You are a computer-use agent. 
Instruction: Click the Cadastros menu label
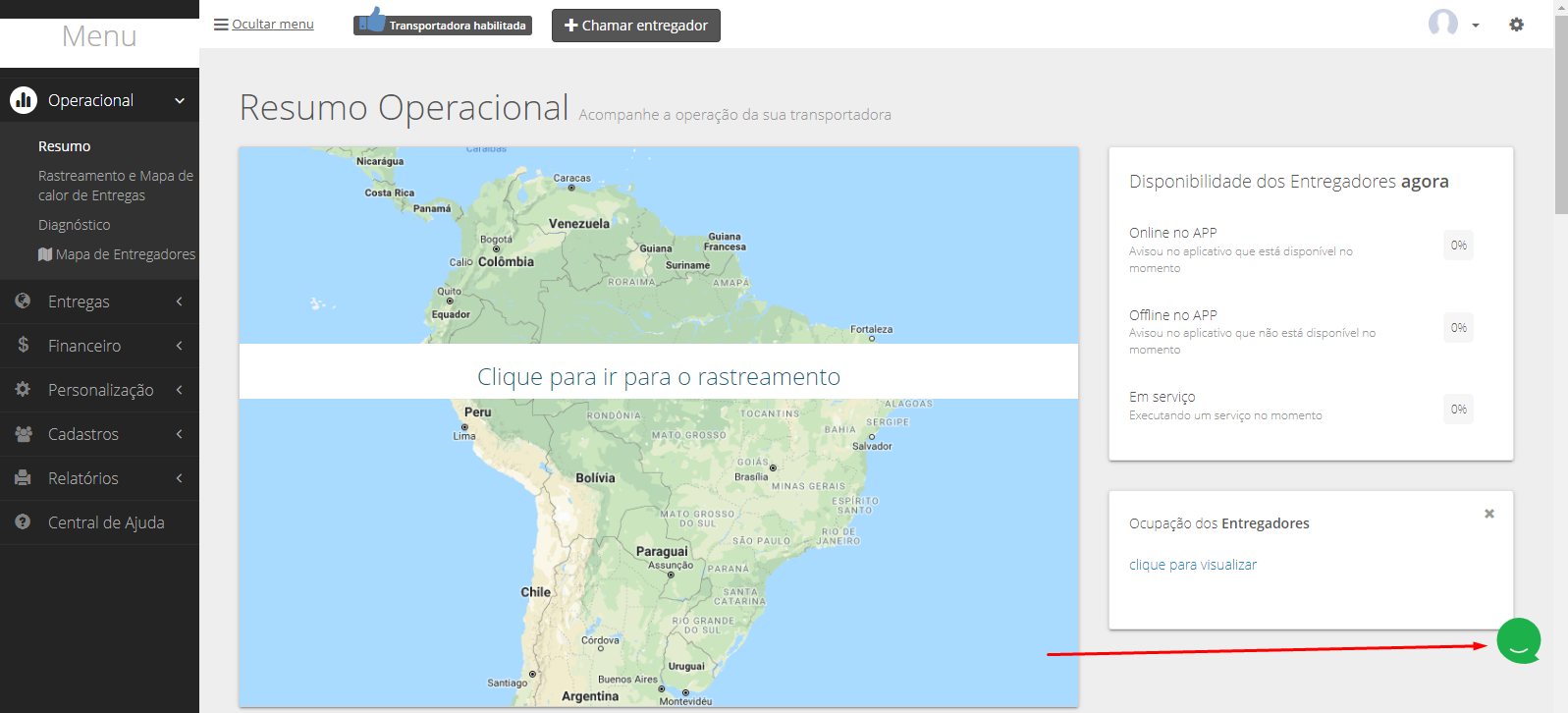(83, 434)
